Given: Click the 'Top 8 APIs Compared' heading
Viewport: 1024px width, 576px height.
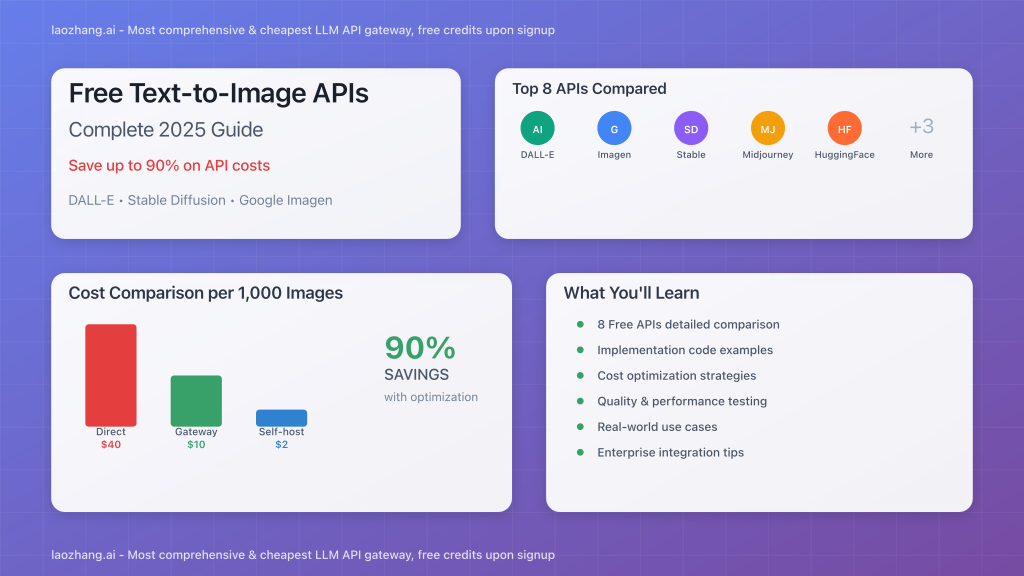Looking at the screenshot, I should click(x=589, y=89).
